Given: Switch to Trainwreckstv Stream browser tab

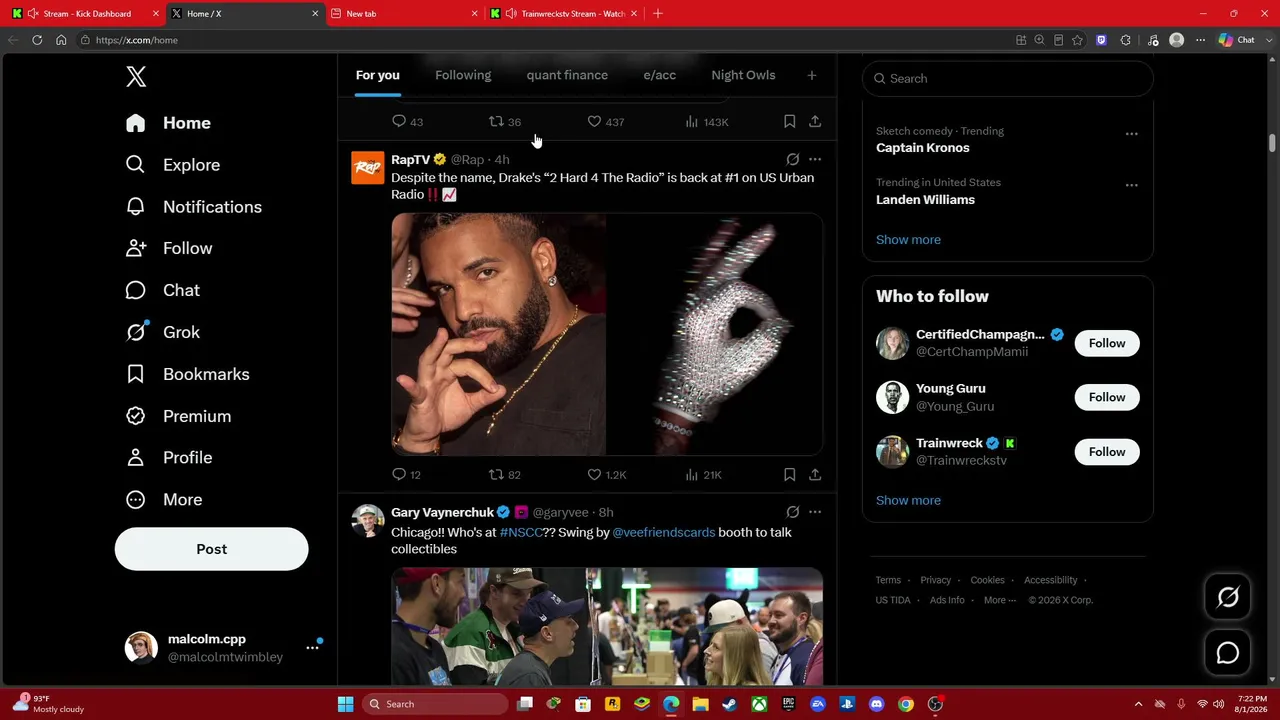Looking at the screenshot, I should coord(565,14).
